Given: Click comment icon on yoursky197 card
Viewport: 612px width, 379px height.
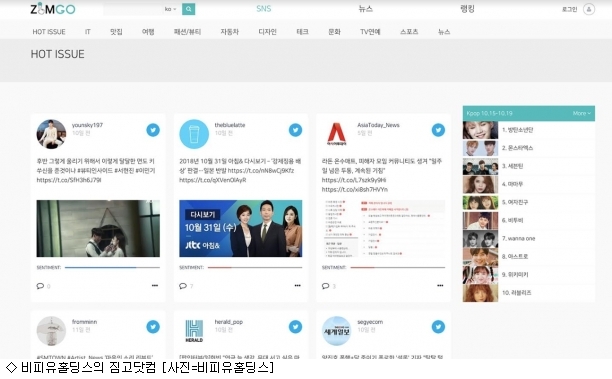Looking at the screenshot, I should 40,286.
